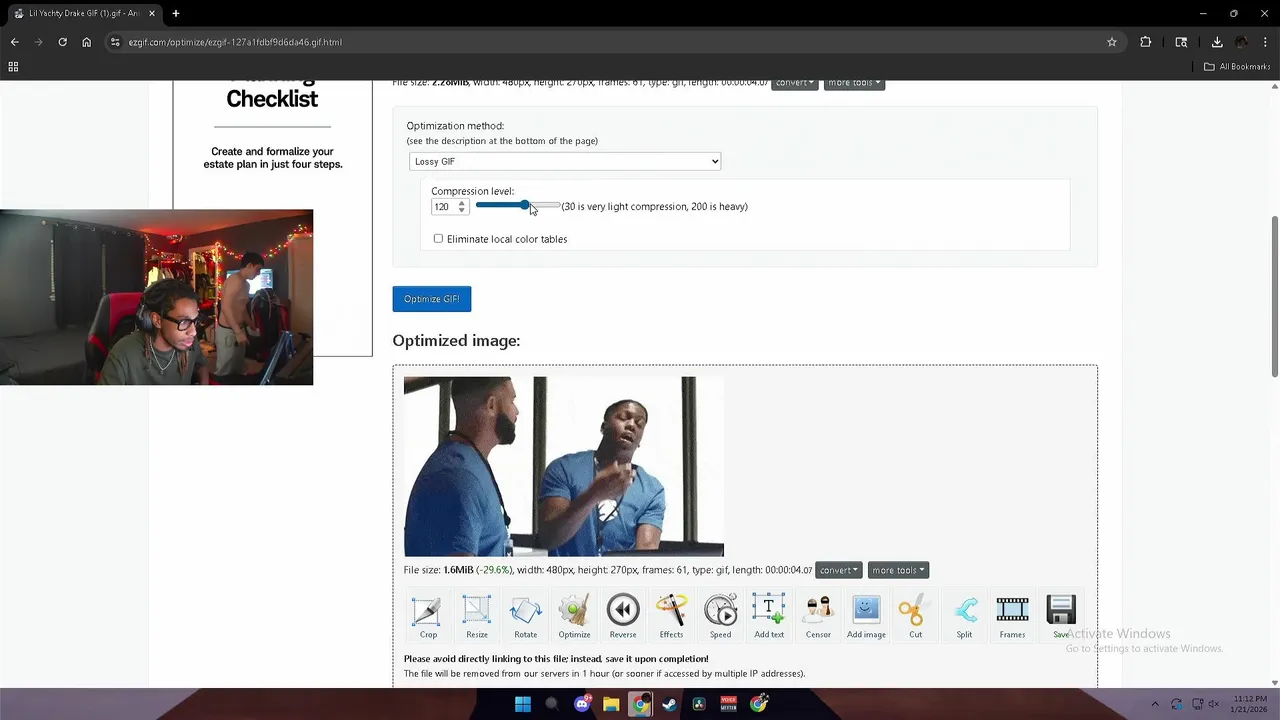Image resolution: width=1280 pixels, height=720 pixels.
Task: Show hidden system tray icons
Action: point(1155,704)
